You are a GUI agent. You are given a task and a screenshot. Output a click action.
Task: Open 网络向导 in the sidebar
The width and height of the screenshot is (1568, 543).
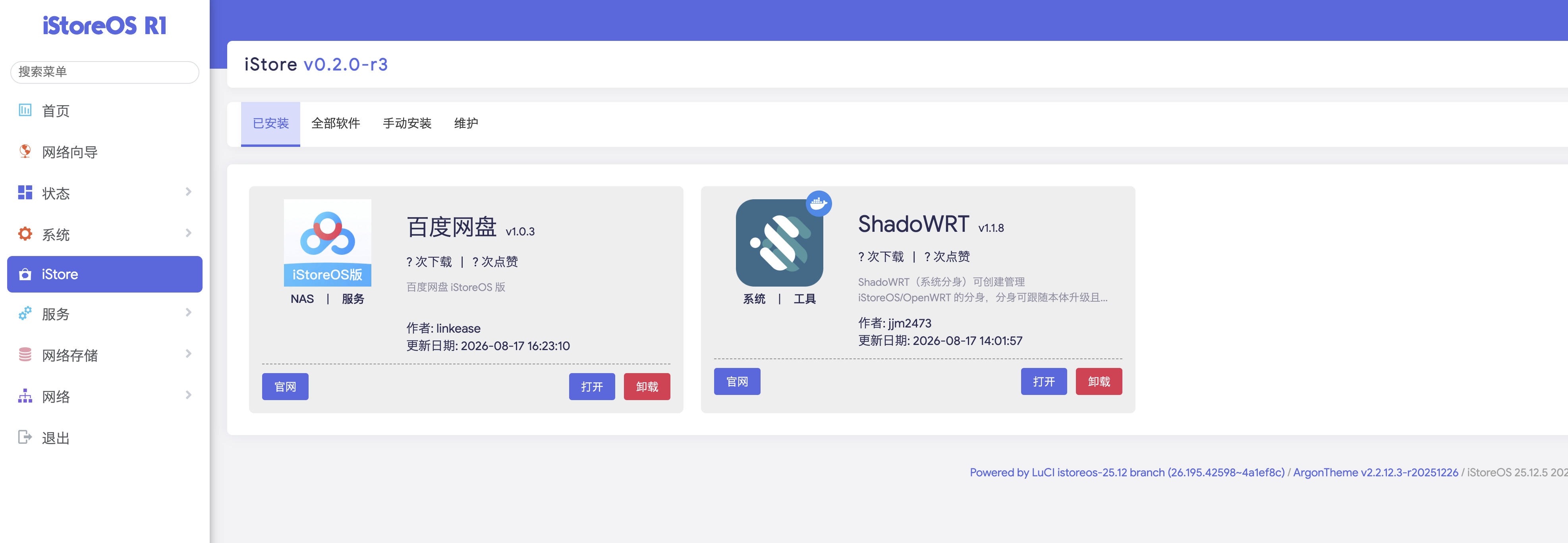[x=70, y=152]
